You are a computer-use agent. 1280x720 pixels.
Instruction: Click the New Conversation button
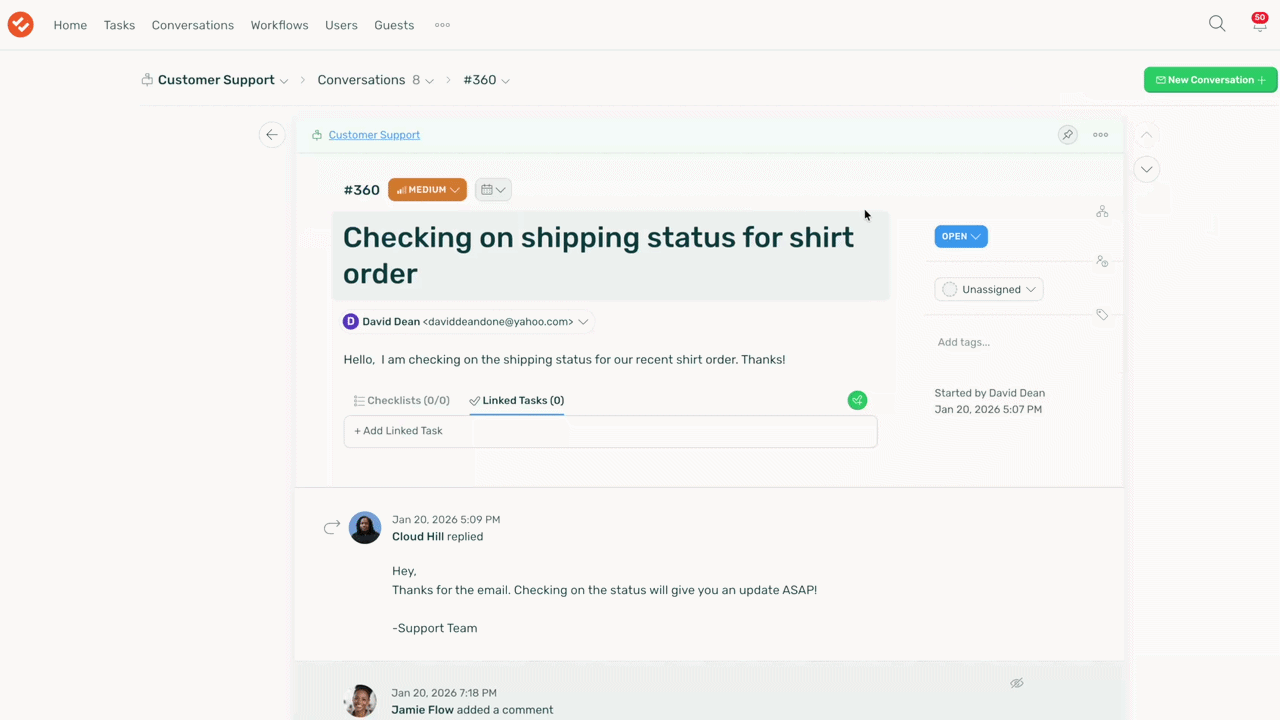pyautogui.click(x=1210, y=80)
